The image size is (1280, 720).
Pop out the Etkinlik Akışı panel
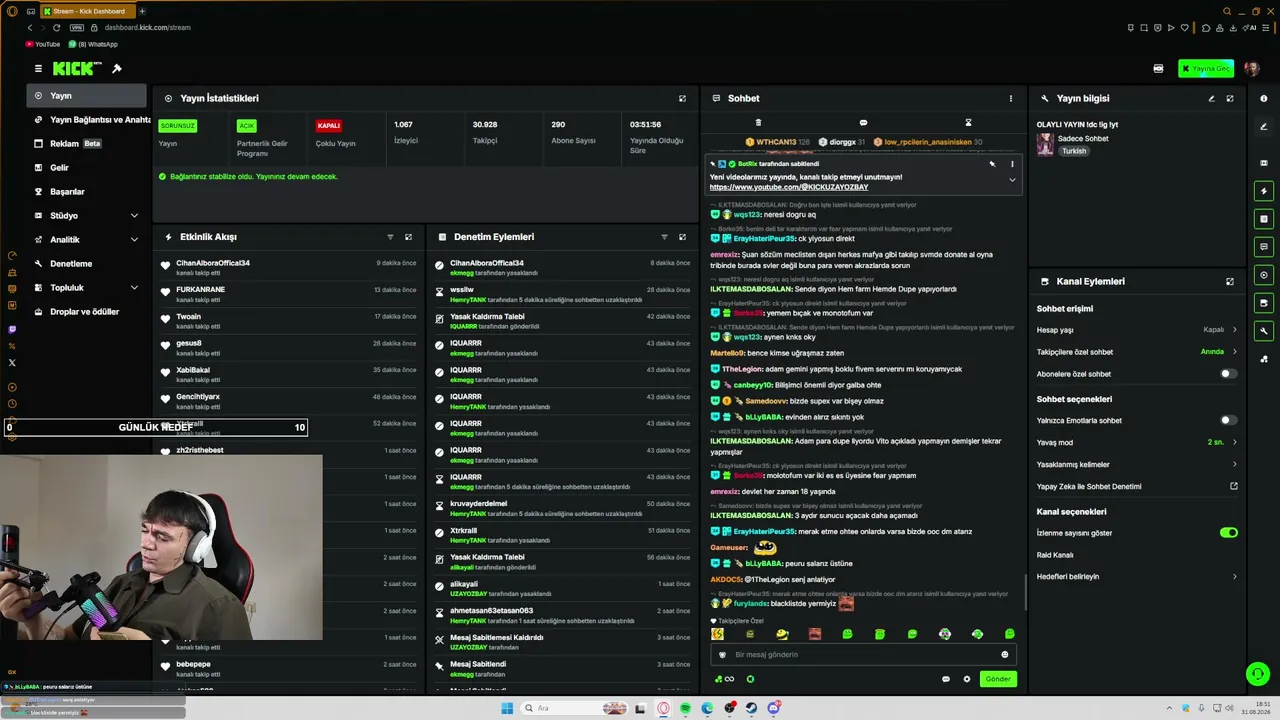(408, 237)
